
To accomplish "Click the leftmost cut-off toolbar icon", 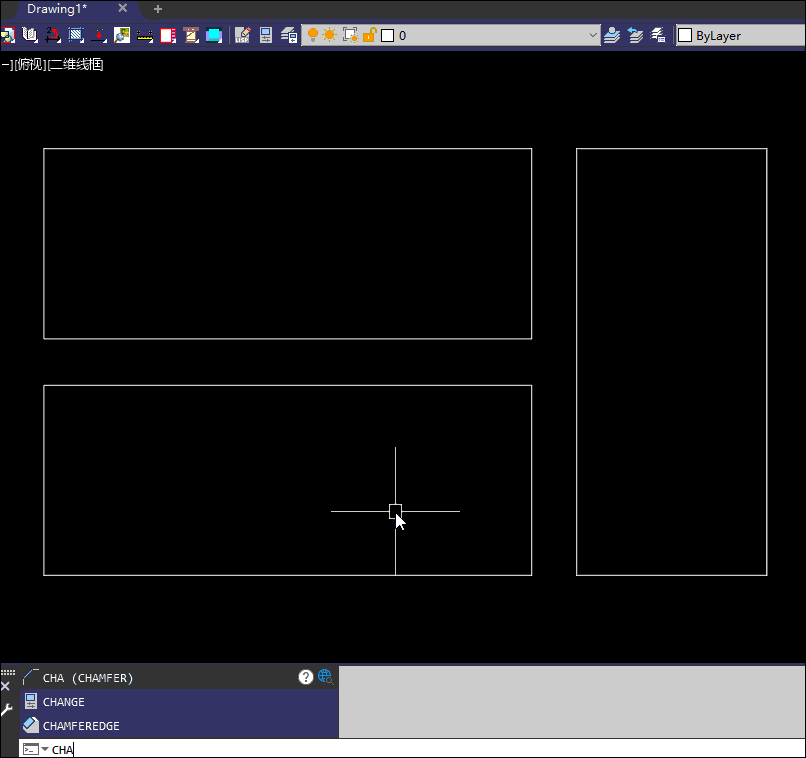I will tap(7, 35).
